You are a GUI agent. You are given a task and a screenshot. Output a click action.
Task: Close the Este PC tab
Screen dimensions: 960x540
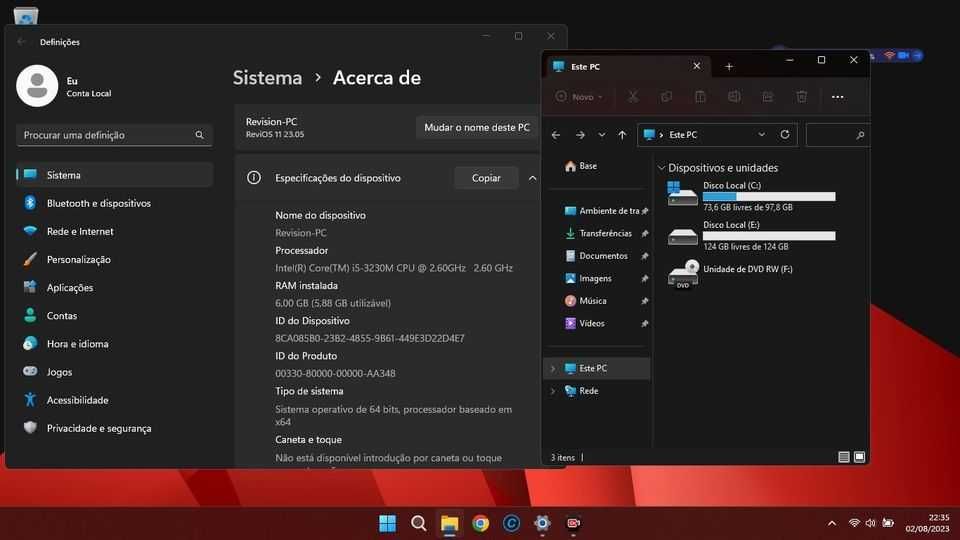pyautogui.click(x=697, y=66)
